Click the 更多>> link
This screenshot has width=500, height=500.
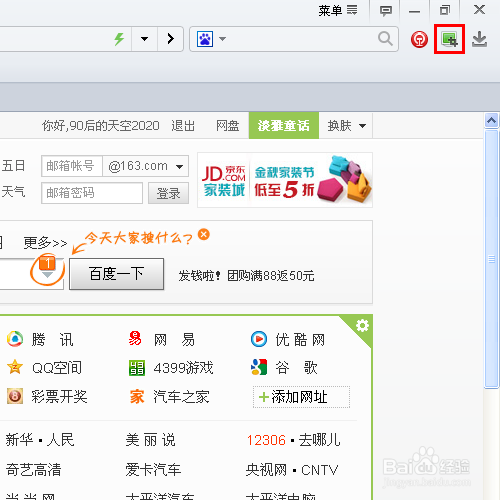[x=45, y=243]
